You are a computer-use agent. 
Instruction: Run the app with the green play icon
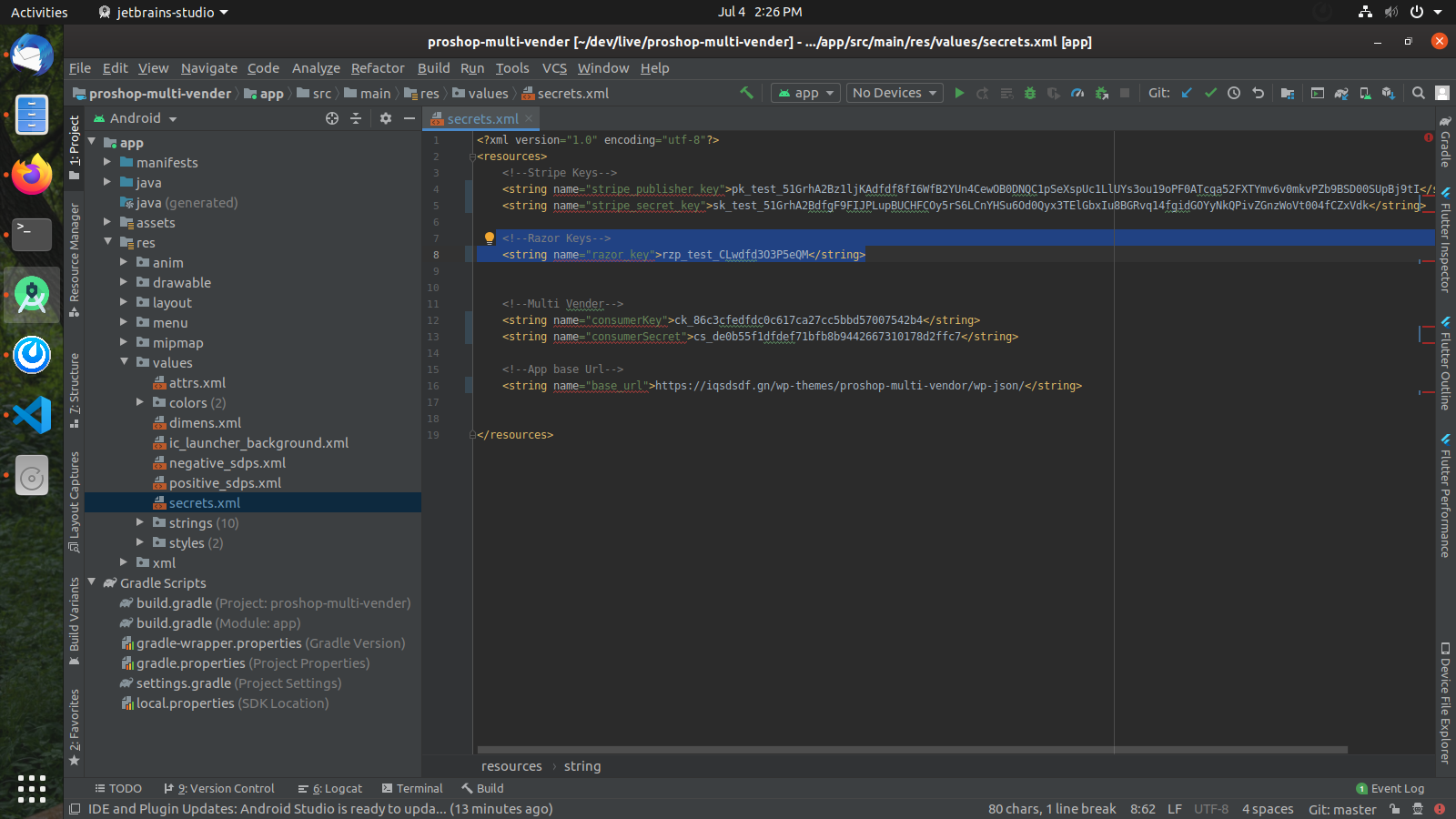coord(959,93)
